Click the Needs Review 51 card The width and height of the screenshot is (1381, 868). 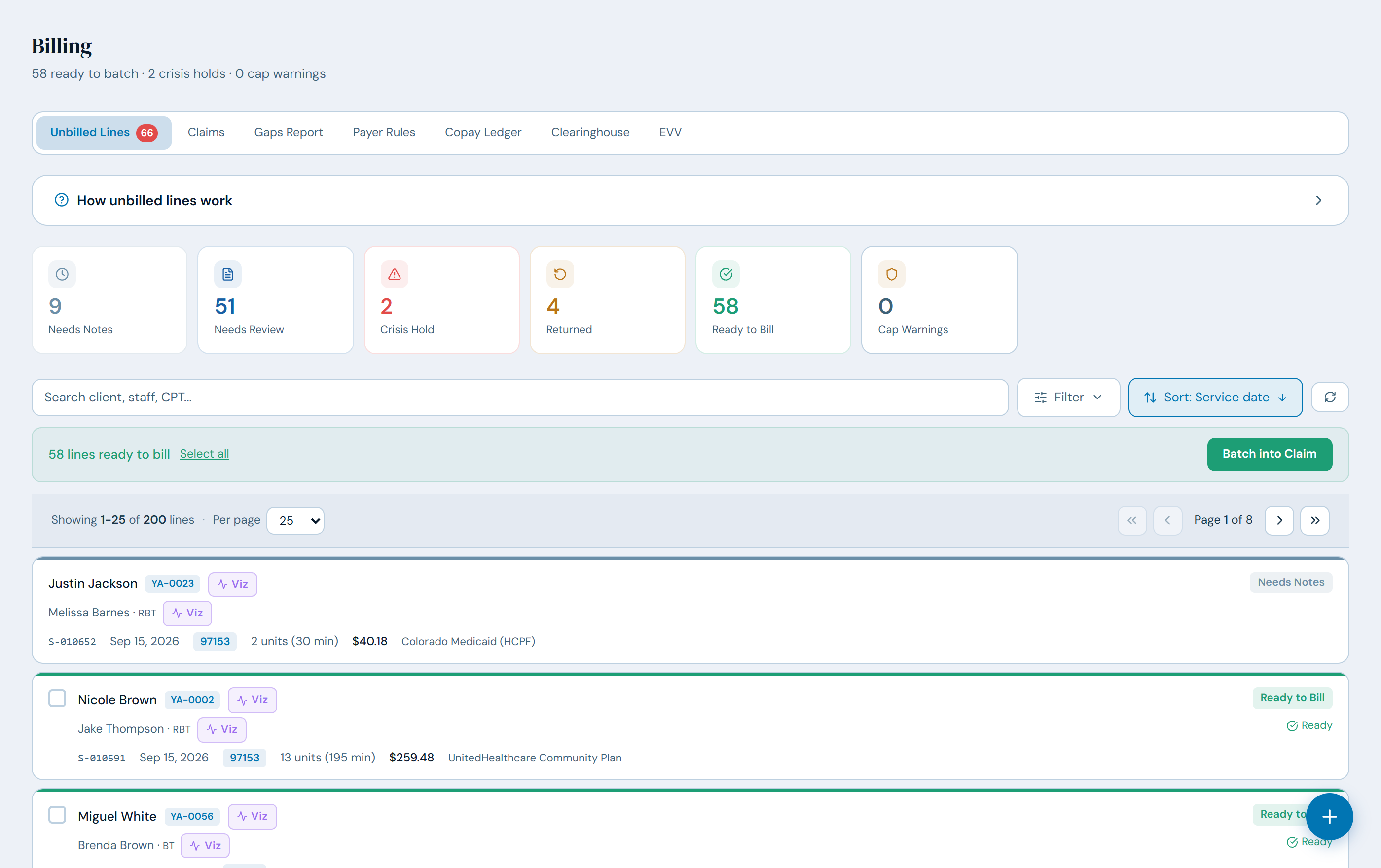[x=275, y=300]
